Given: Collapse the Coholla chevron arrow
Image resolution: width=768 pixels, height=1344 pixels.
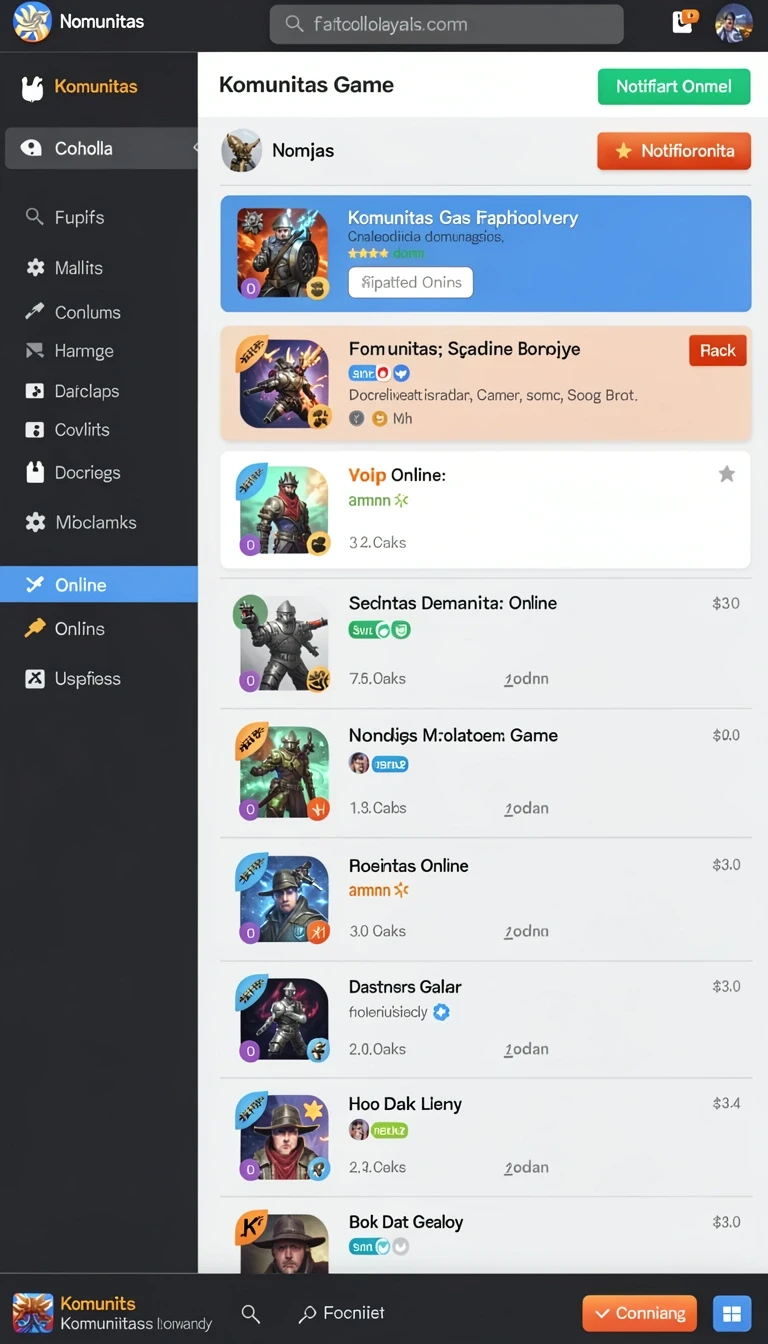Looking at the screenshot, I should (195, 148).
